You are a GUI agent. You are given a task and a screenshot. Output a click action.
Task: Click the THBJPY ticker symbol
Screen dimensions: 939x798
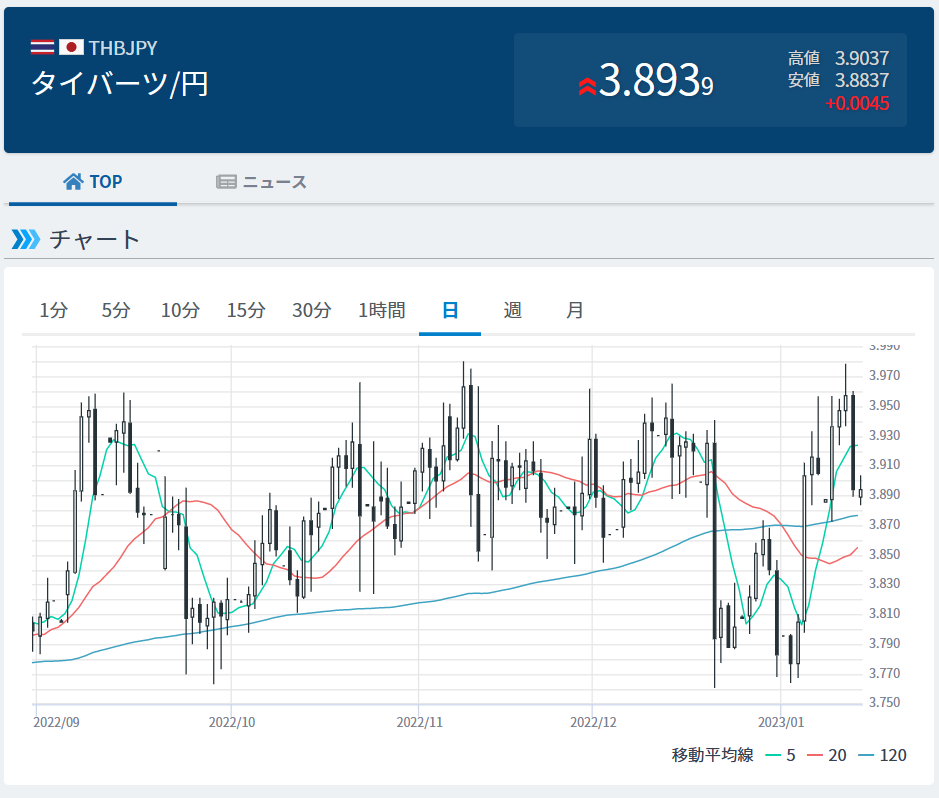[123, 48]
